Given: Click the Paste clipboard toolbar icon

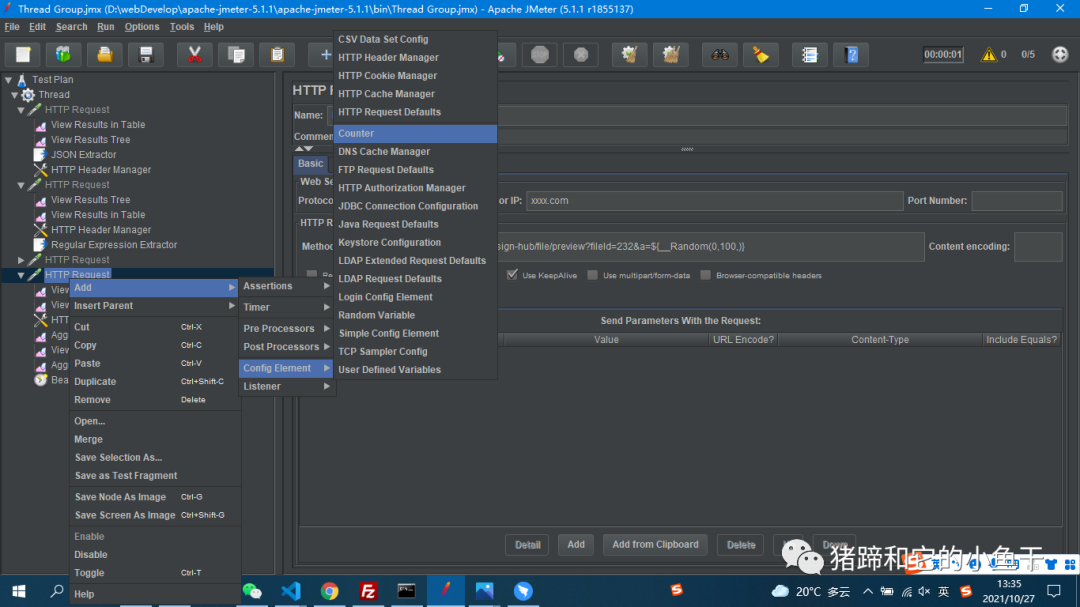Looking at the screenshot, I should pyautogui.click(x=277, y=54).
